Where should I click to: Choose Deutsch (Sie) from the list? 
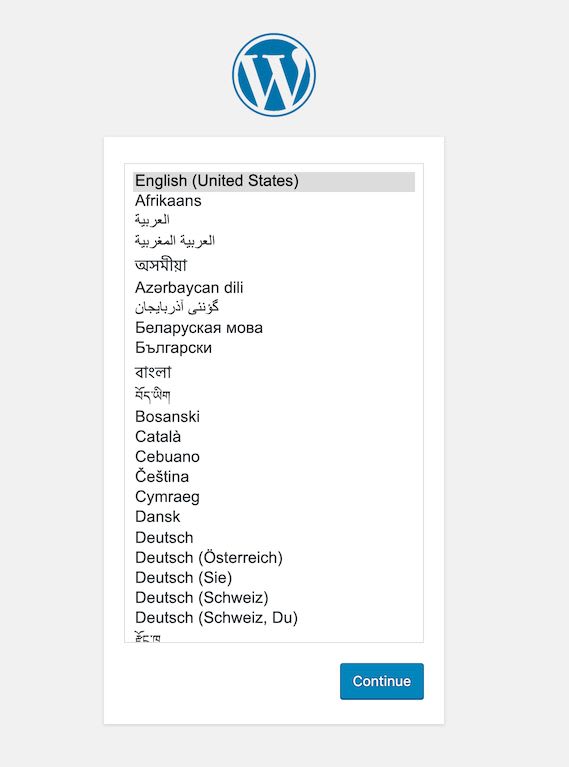pyautogui.click(x=273, y=578)
